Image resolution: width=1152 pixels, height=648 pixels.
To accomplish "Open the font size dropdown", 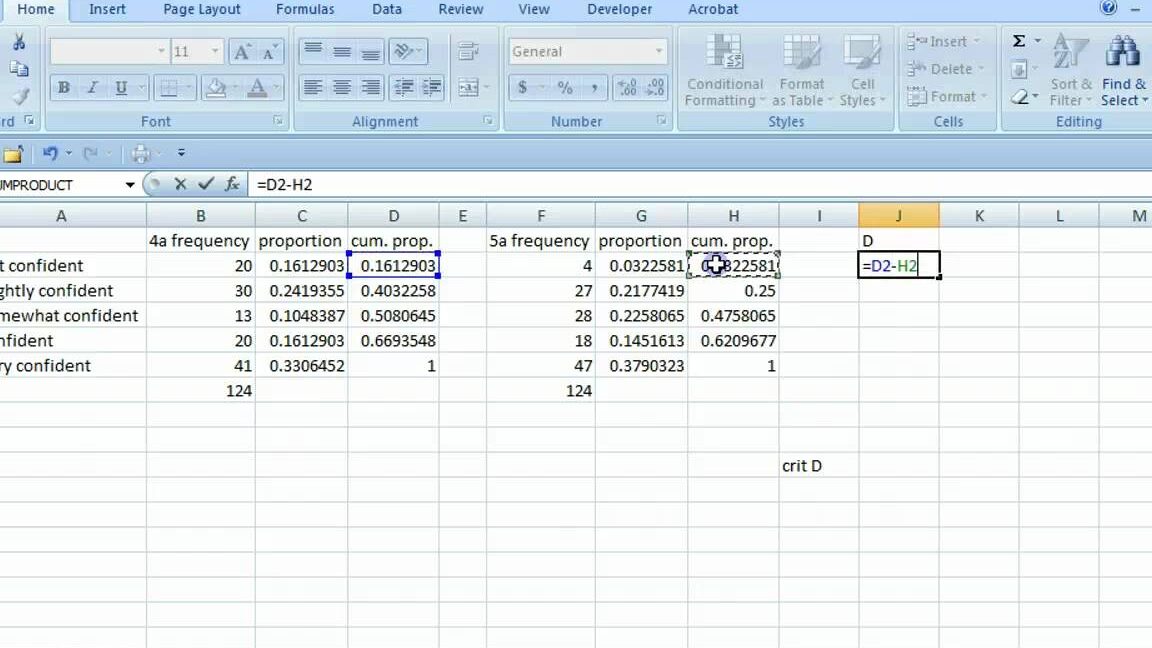I will (216, 52).
